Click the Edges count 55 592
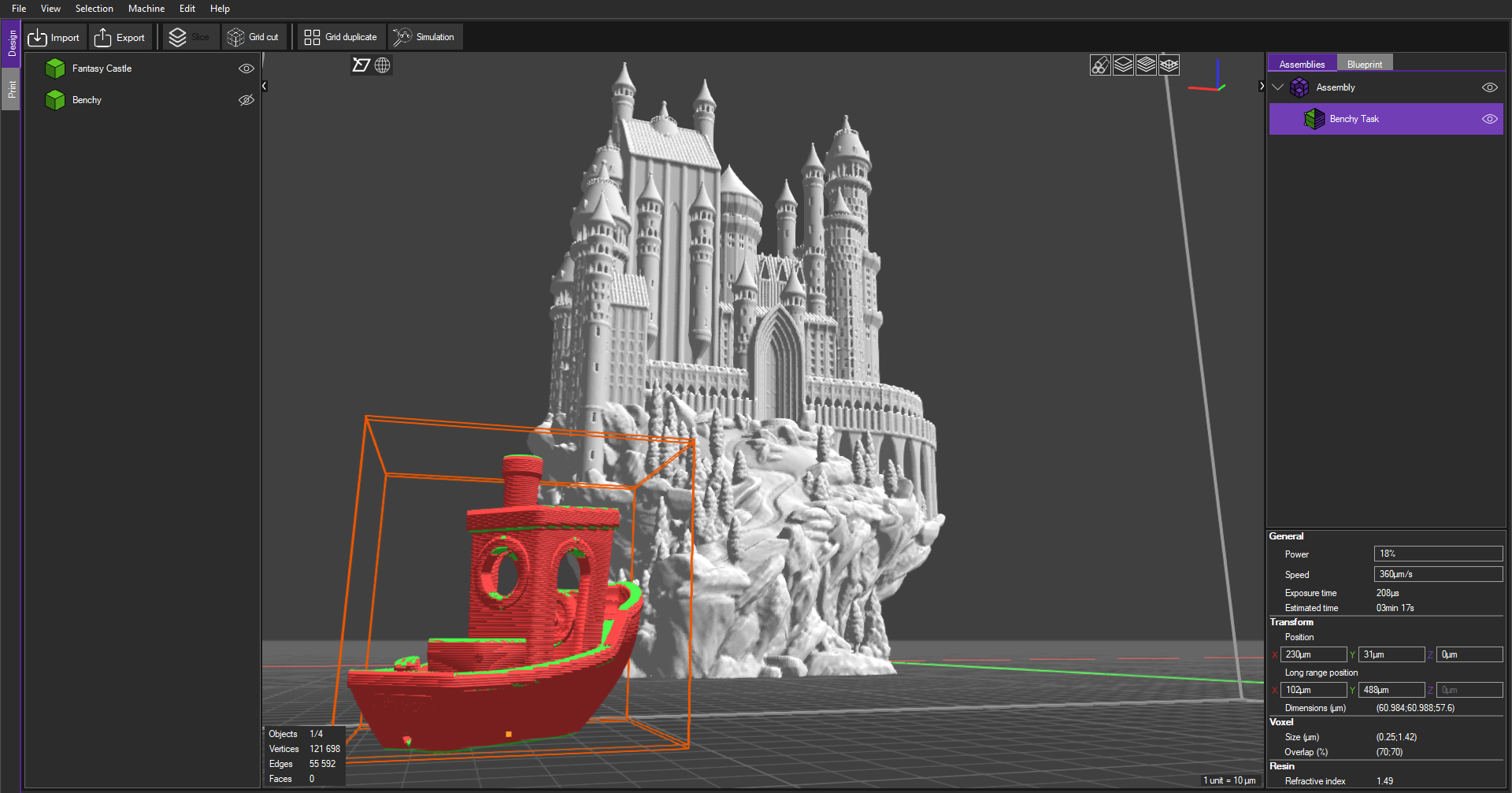 322,764
